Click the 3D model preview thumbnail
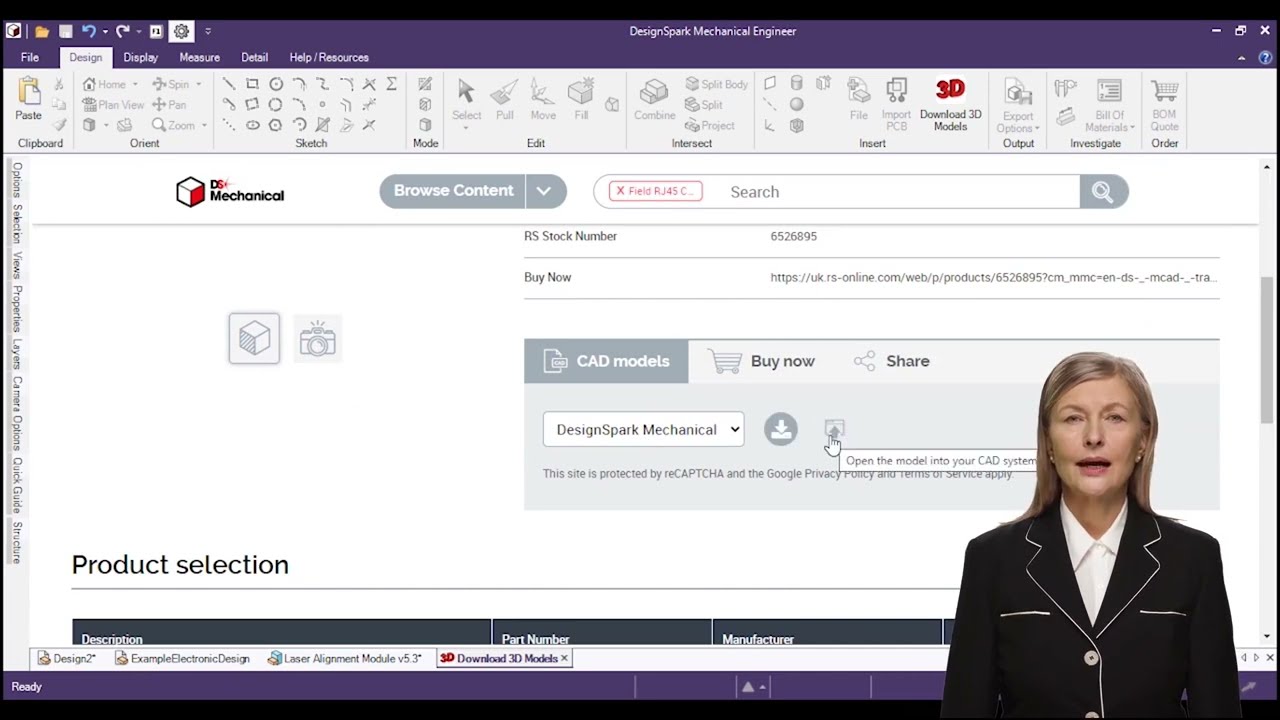Image resolution: width=1280 pixels, height=720 pixels. pyautogui.click(x=254, y=338)
